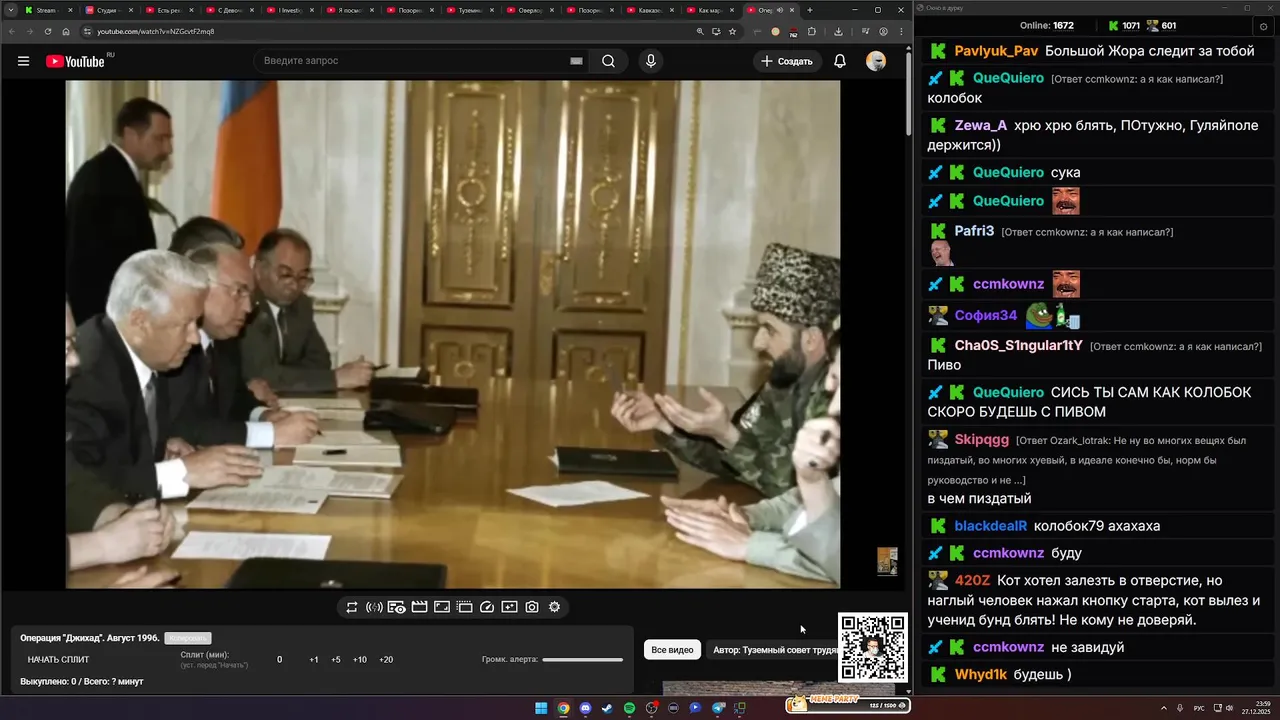
Task: Take a screenshot with the camera icon
Action: coord(532,607)
